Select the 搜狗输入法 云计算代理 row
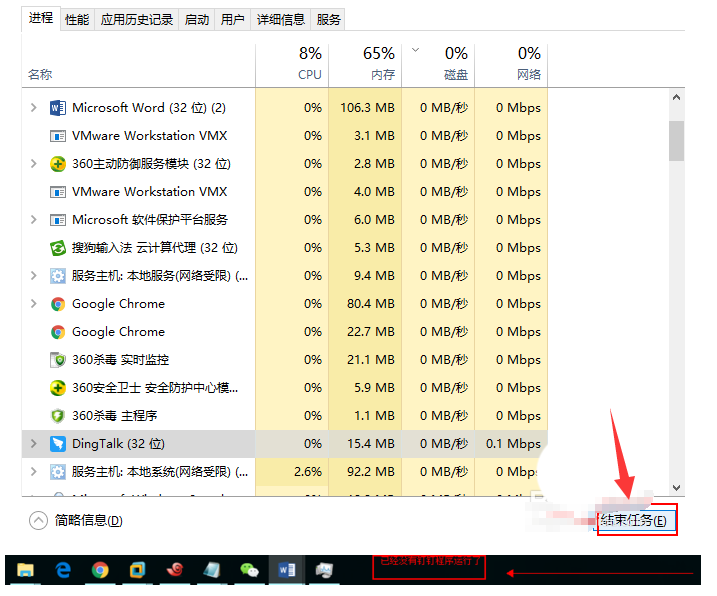This screenshot has width=717, height=596. click(284, 248)
